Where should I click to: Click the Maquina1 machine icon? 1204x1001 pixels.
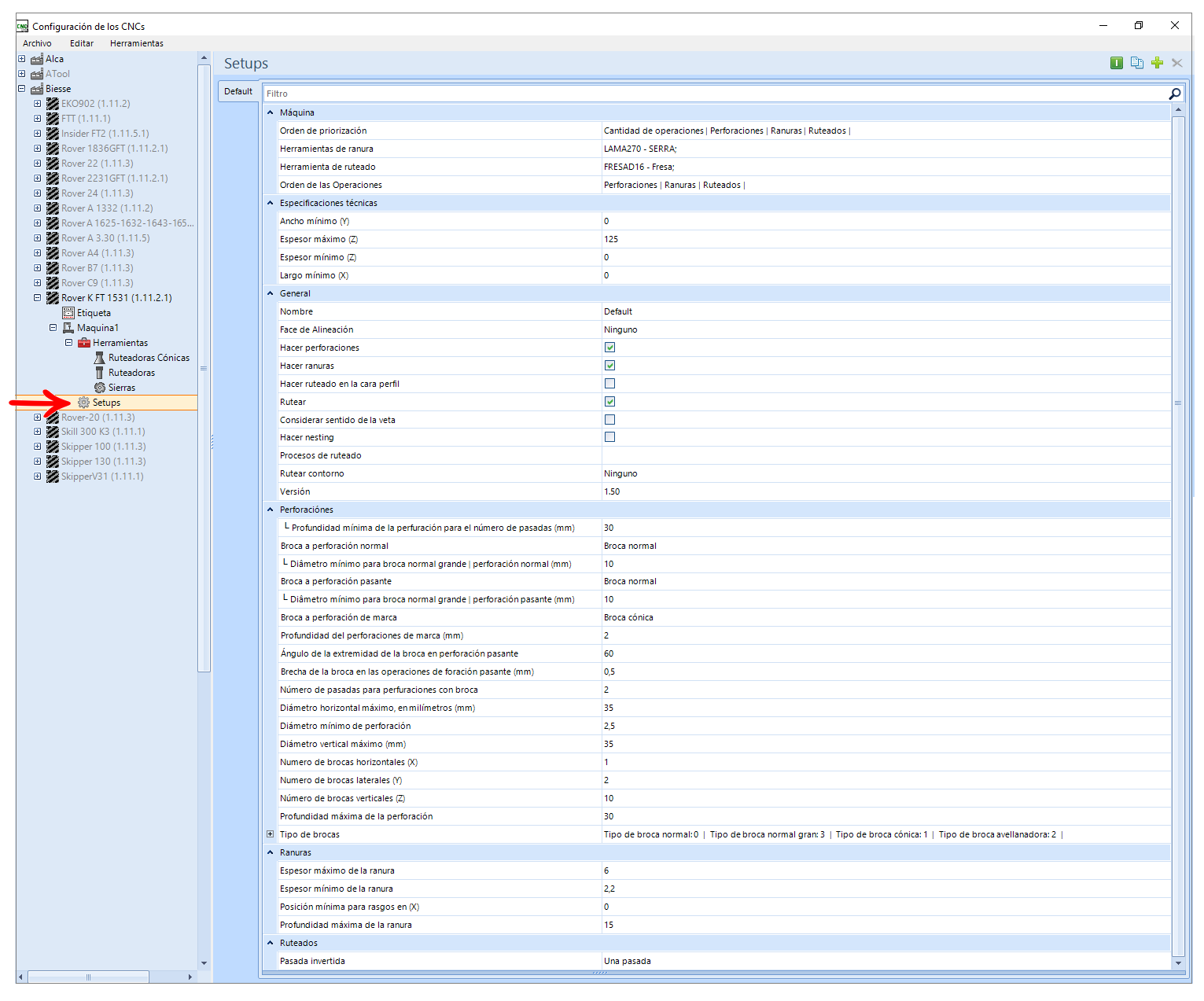click(x=68, y=328)
